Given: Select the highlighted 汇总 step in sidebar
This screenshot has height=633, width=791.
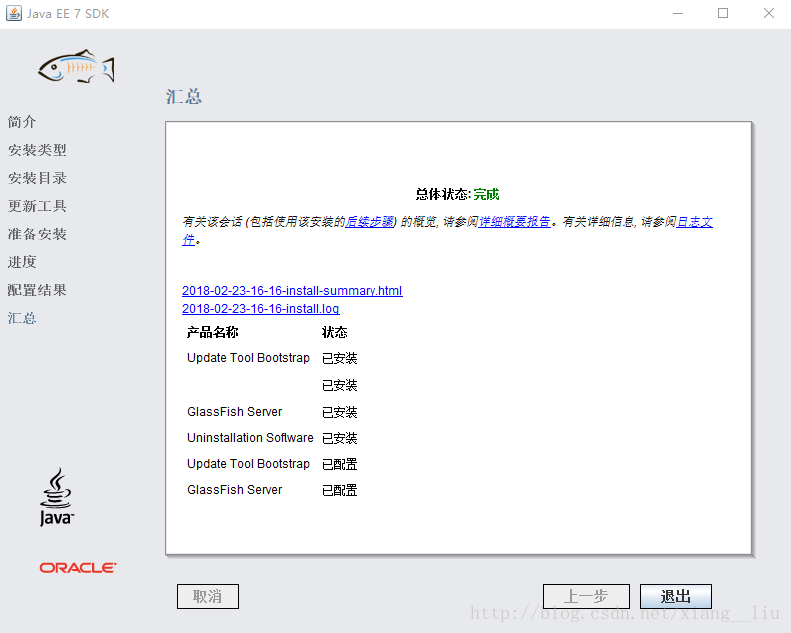Looking at the screenshot, I should pos(22,318).
